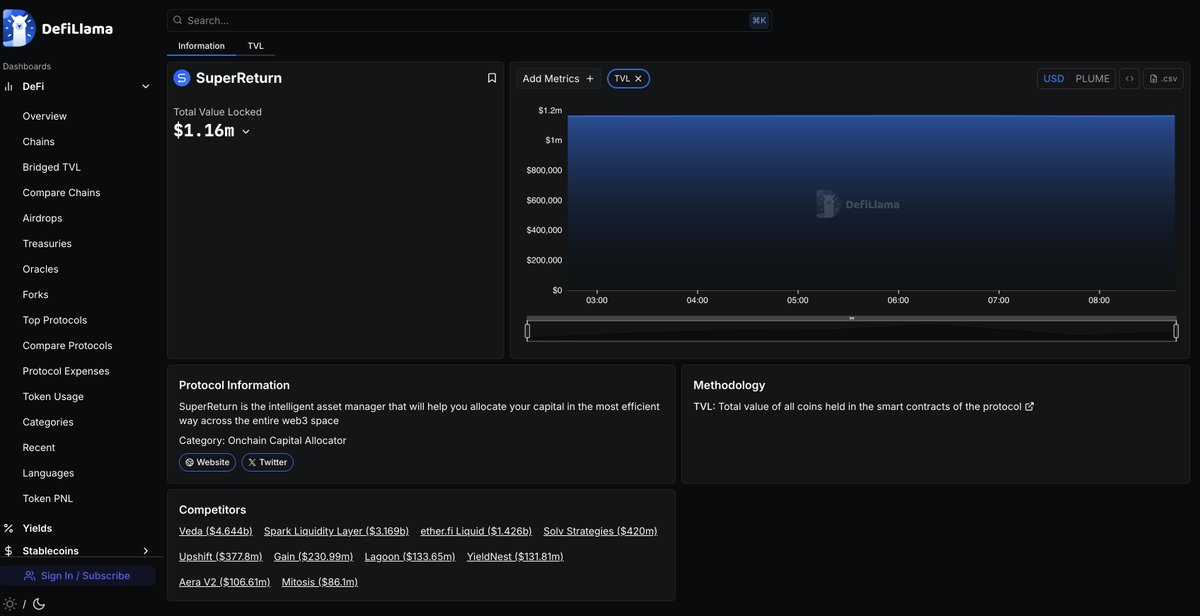Click the SuperReturn protocol icon
Image resolution: width=1200 pixels, height=616 pixels.
(181, 78)
